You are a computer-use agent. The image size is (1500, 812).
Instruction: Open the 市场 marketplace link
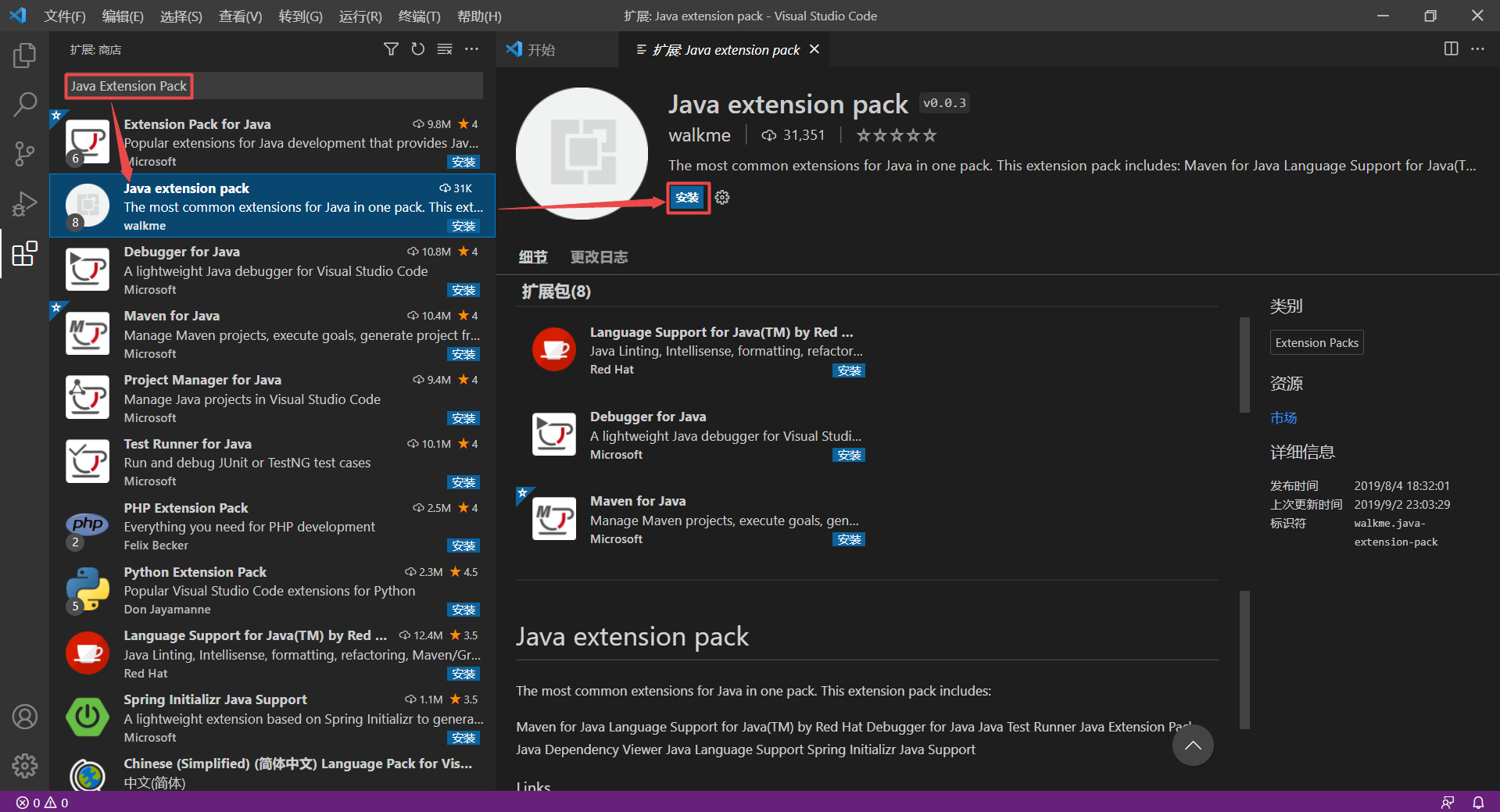(x=1283, y=418)
